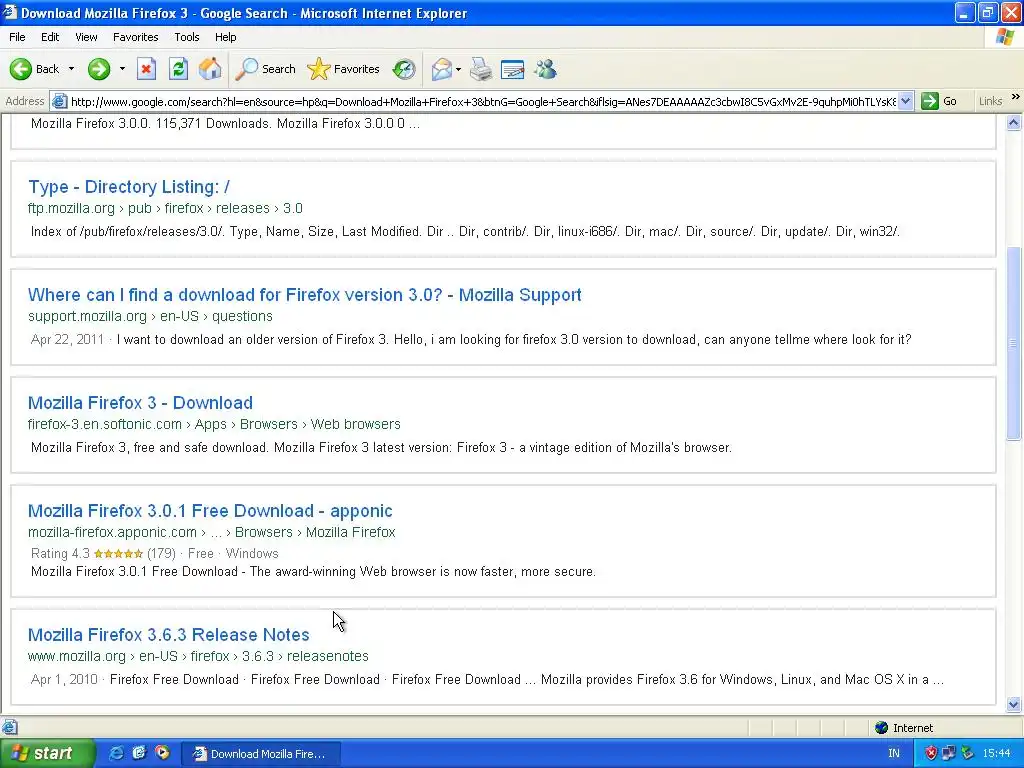Open the View menu

[86, 37]
